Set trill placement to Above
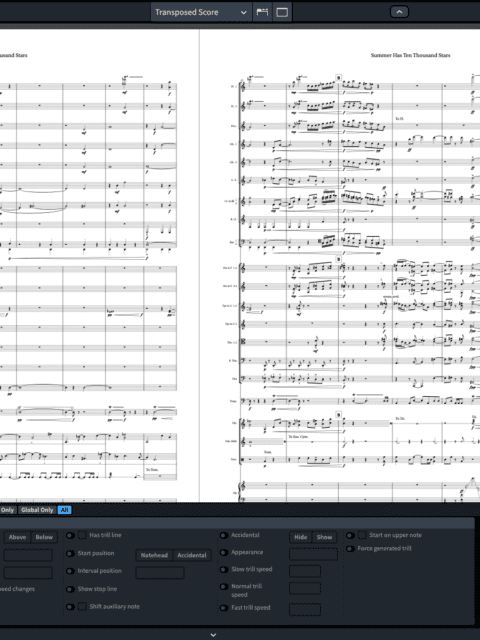The image size is (480, 640). 17,537
